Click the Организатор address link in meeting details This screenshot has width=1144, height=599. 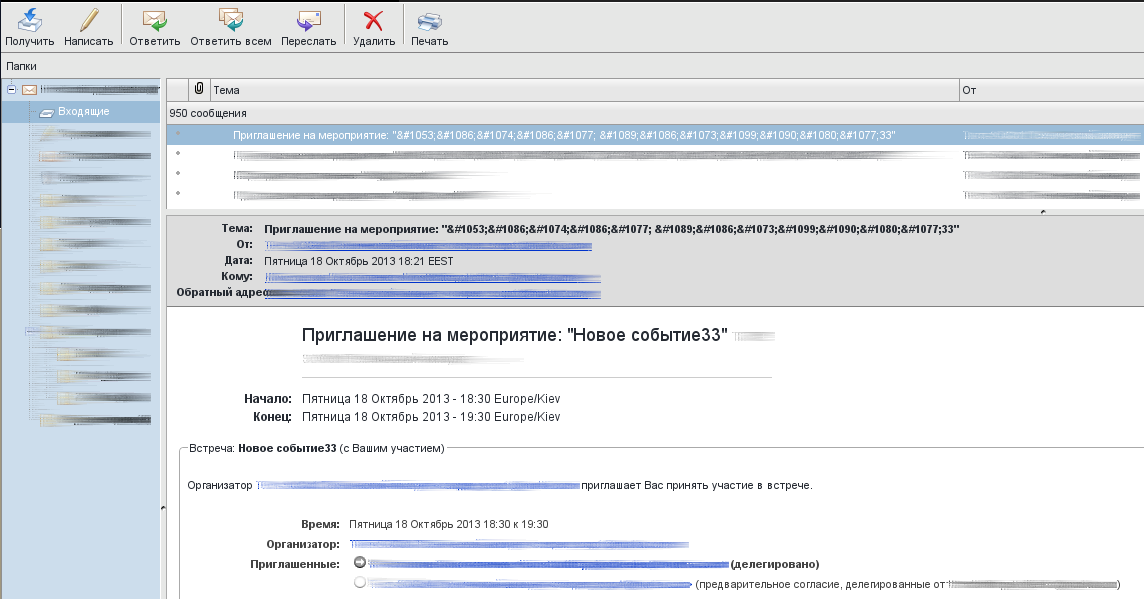click(518, 544)
